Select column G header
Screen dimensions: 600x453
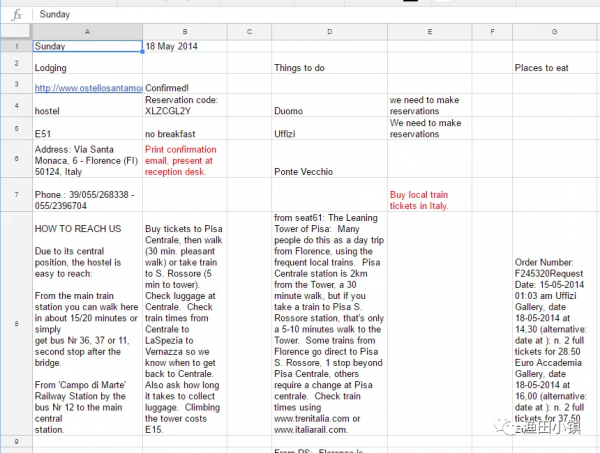point(554,33)
